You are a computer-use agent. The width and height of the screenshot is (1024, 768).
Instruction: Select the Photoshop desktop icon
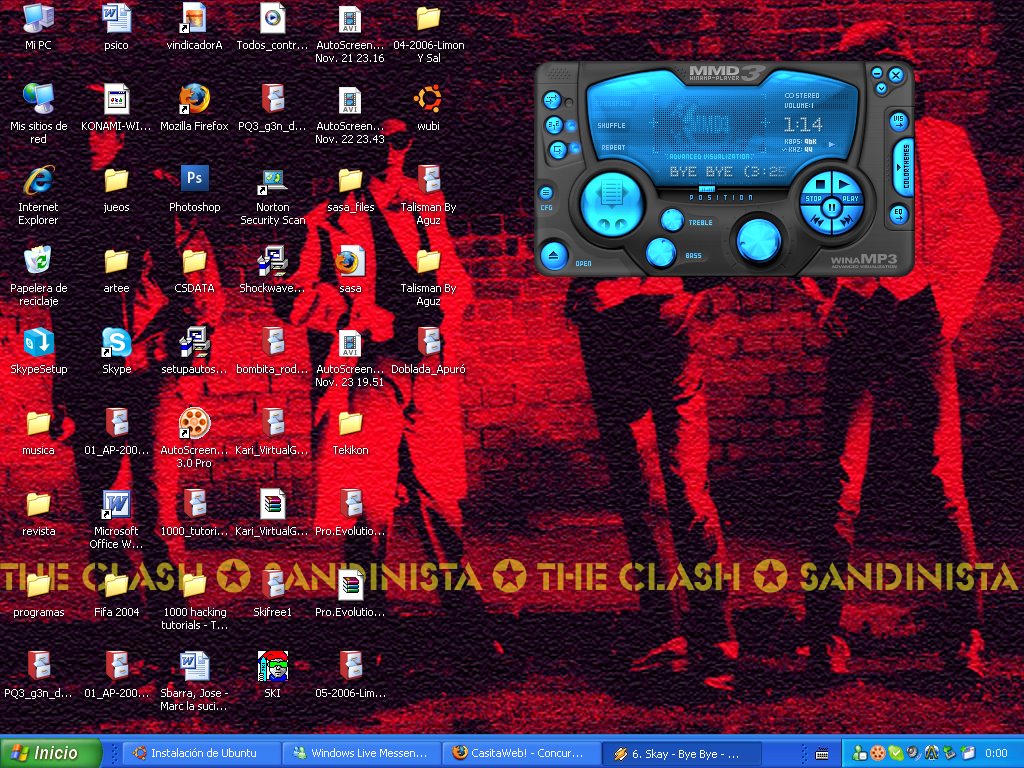tap(194, 189)
